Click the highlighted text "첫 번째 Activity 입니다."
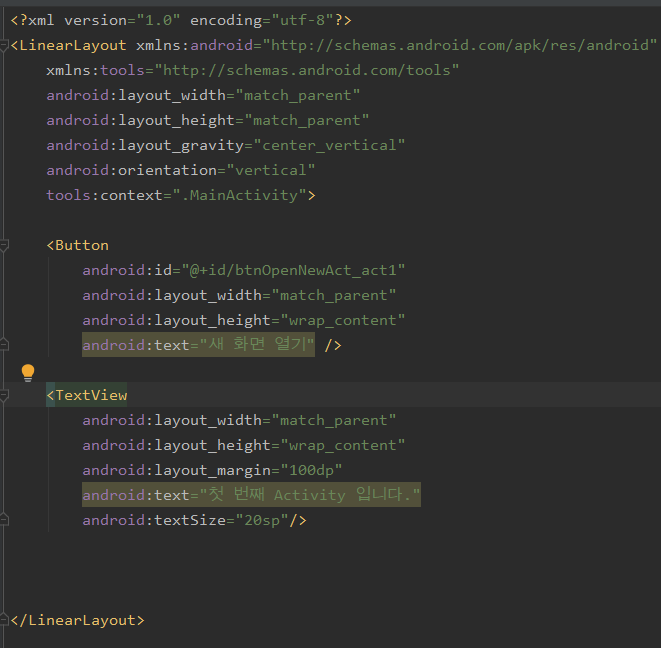The width and height of the screenshot is (661, 648). (310, 495)
